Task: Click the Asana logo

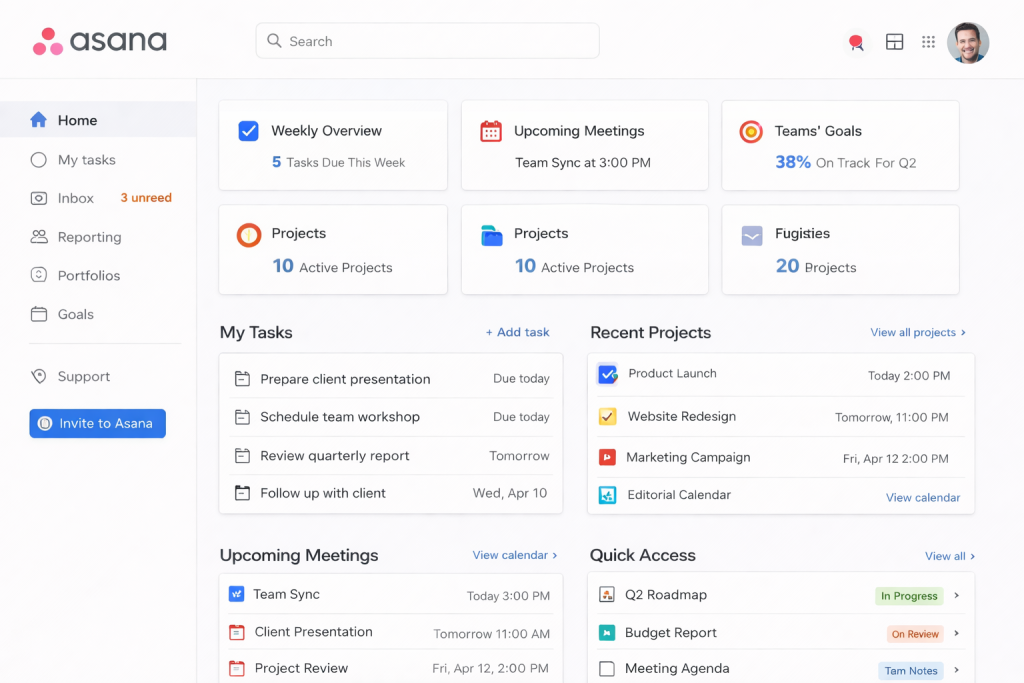Action: click(x=99, y=41)
